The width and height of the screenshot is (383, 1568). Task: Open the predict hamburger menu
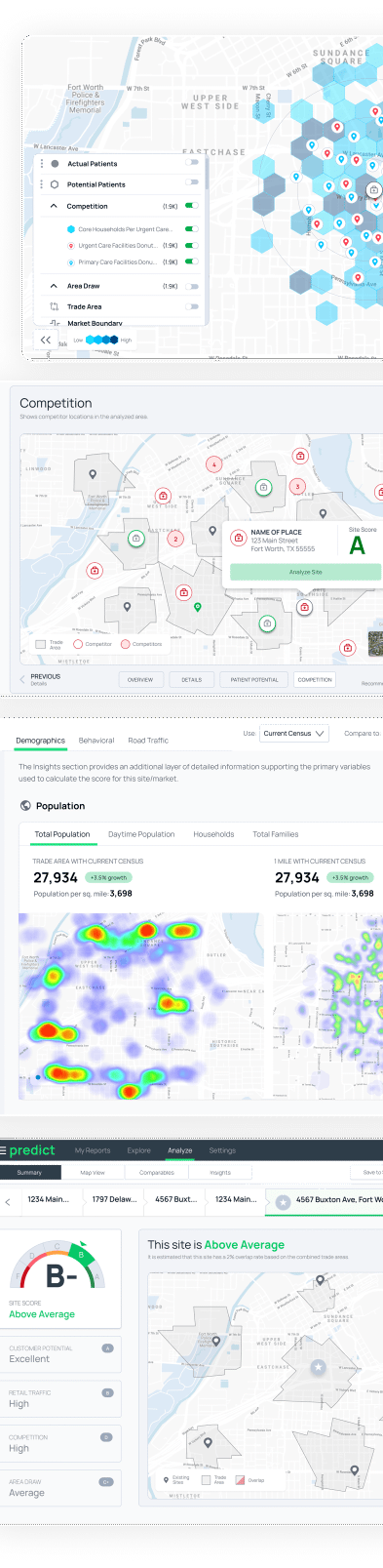4,1150
